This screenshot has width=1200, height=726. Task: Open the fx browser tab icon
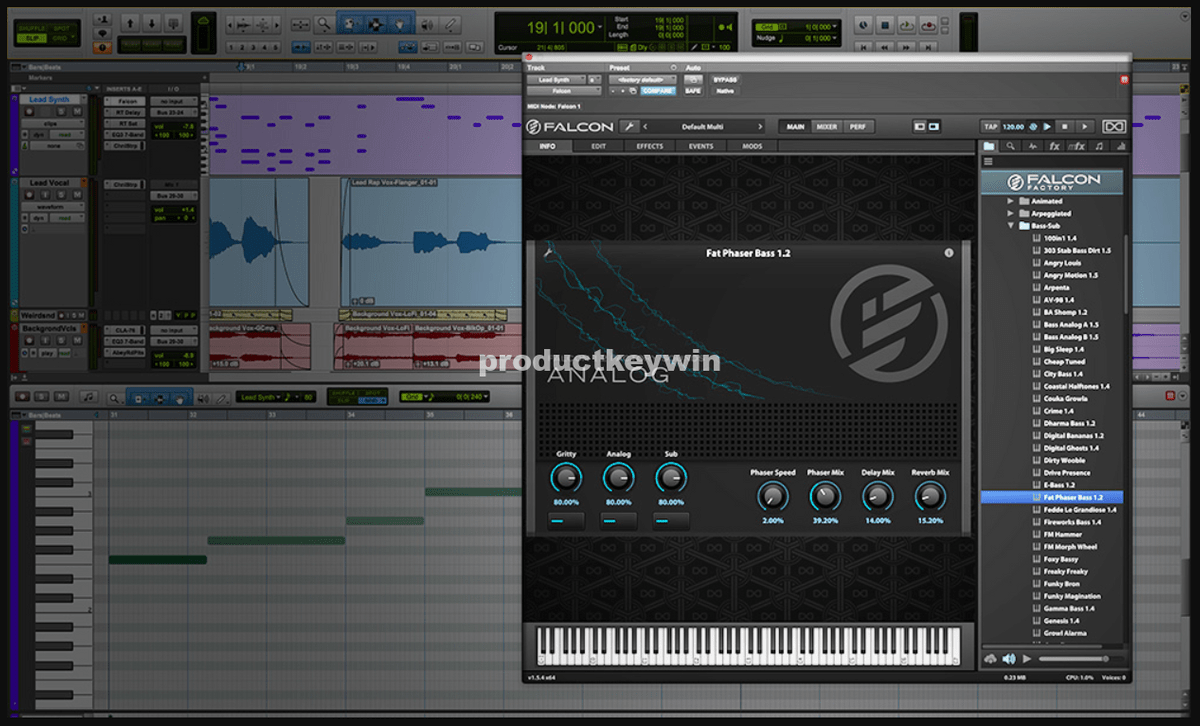[x=1054, y=146]
